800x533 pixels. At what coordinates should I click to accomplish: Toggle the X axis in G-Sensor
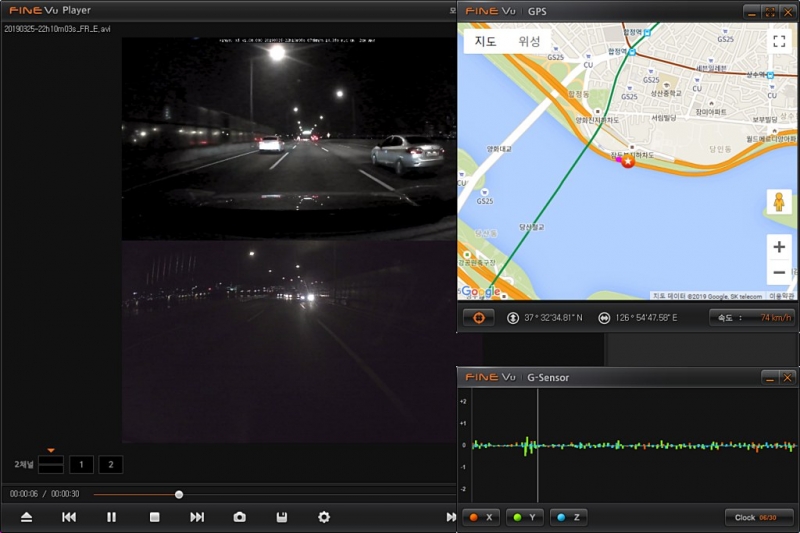pos(482,517)
